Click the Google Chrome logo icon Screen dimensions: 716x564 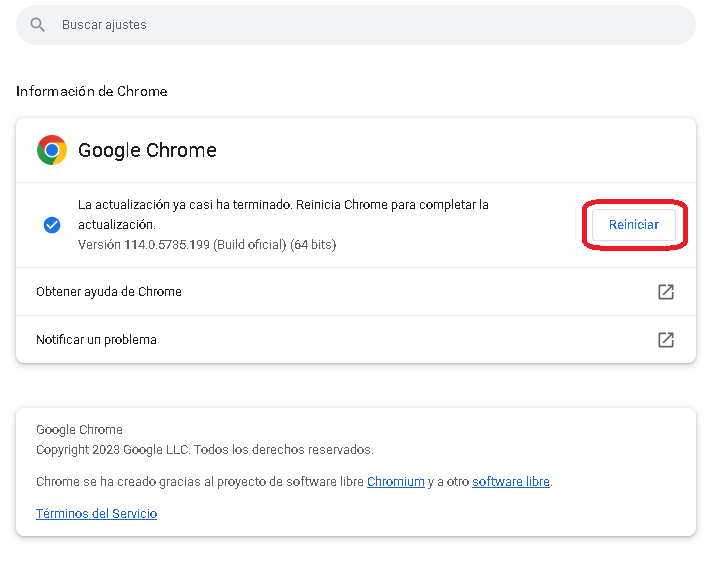(x=52, y=150)
